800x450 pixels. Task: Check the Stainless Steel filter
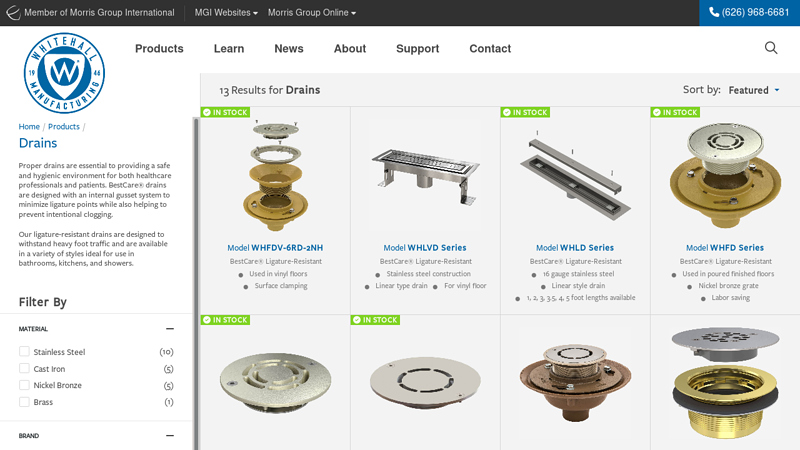coord(24,352)
